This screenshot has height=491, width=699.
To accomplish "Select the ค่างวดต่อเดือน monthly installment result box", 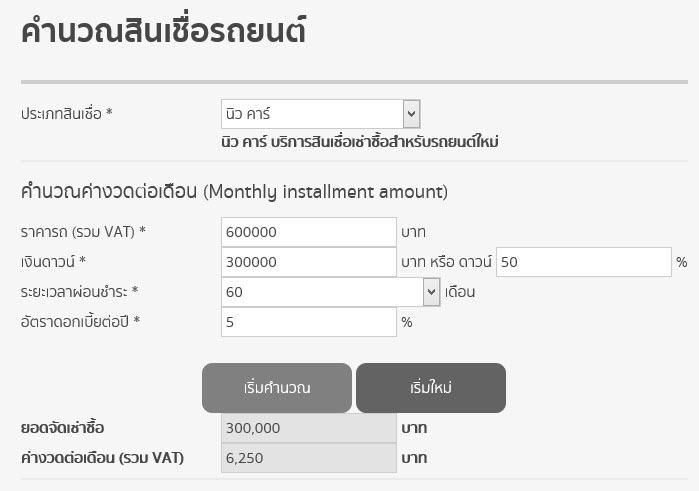I will coord(308,458).
